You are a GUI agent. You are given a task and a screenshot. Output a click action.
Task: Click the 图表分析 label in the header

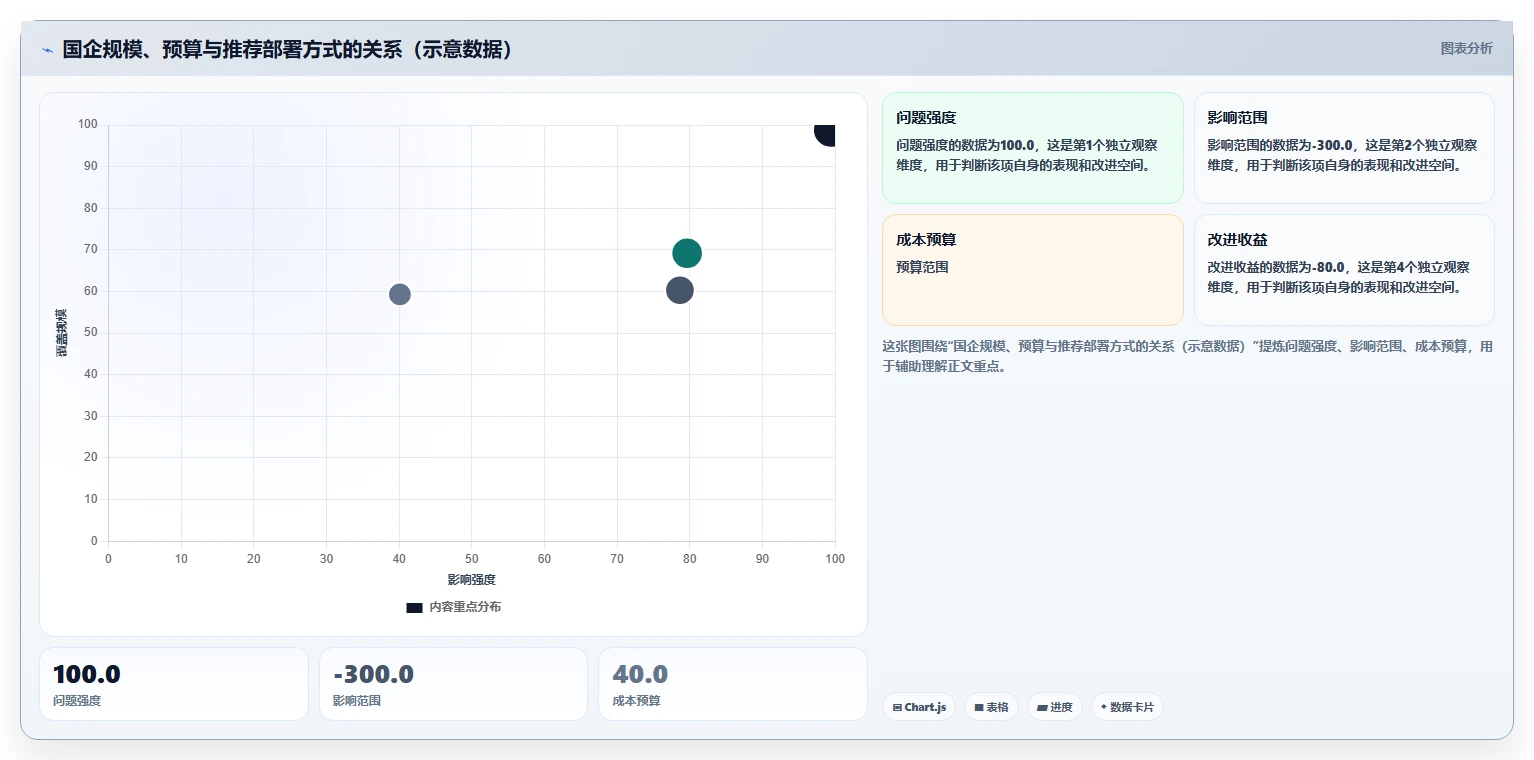pos(1466,49)
